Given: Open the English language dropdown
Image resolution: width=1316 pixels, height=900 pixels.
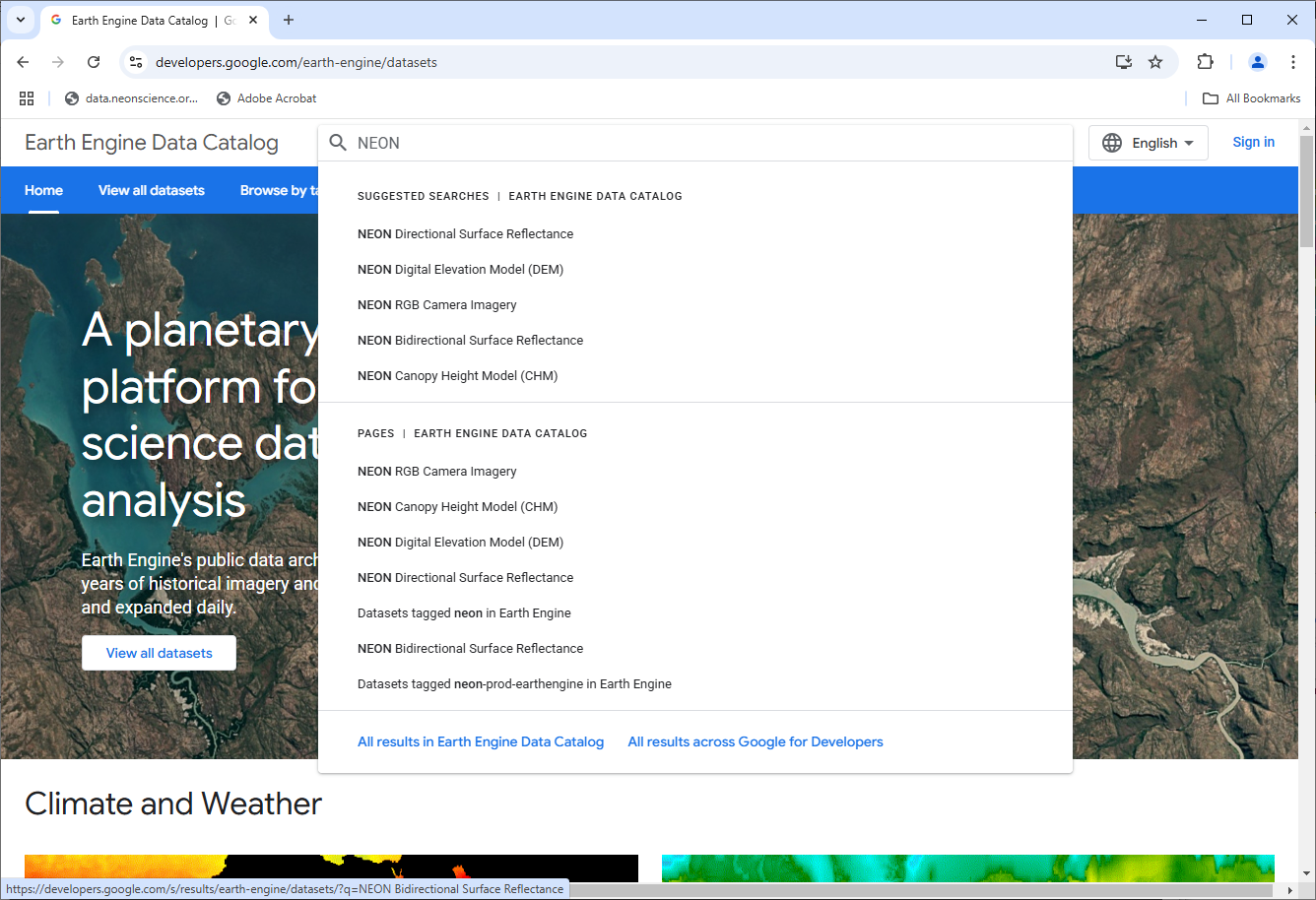Looking at the screenshot, I should pyautogui.click(x=1149, y=143).
